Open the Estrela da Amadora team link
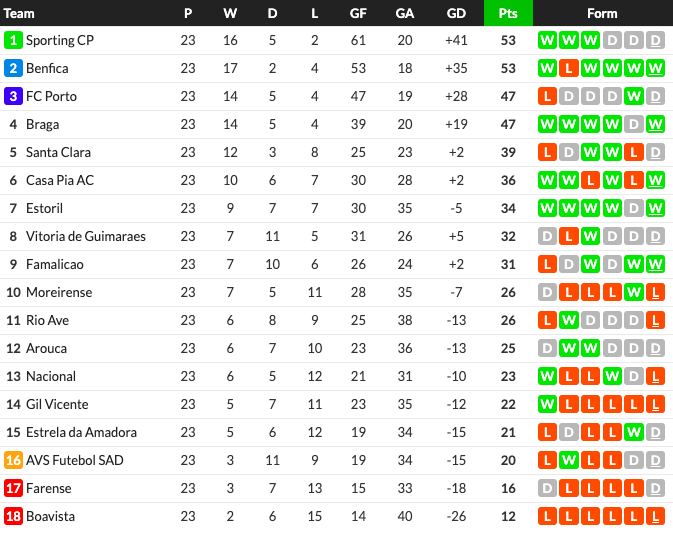The width and height of the screenshot is (673, 533). click(x=82, y=432)
